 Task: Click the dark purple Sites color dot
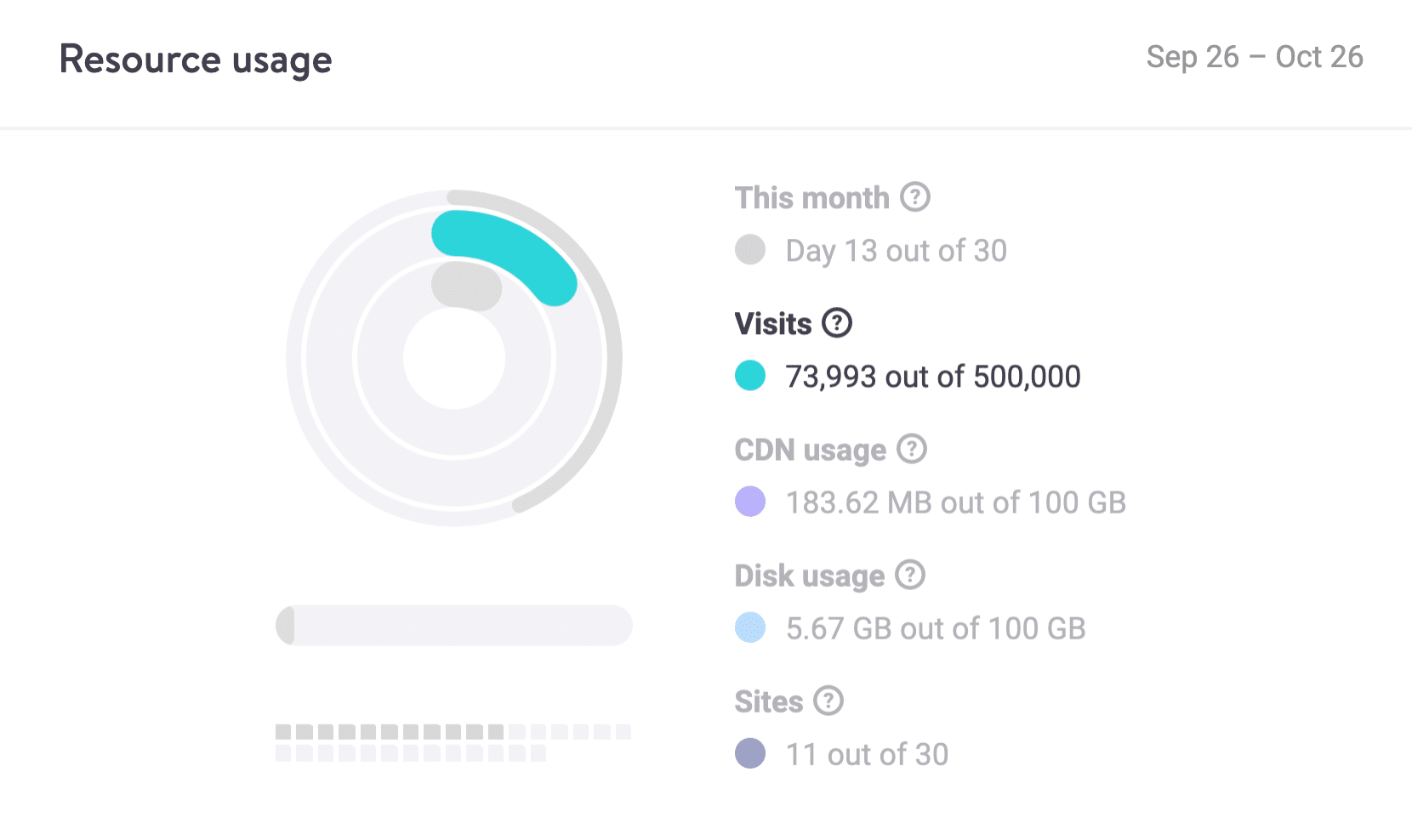750,752
